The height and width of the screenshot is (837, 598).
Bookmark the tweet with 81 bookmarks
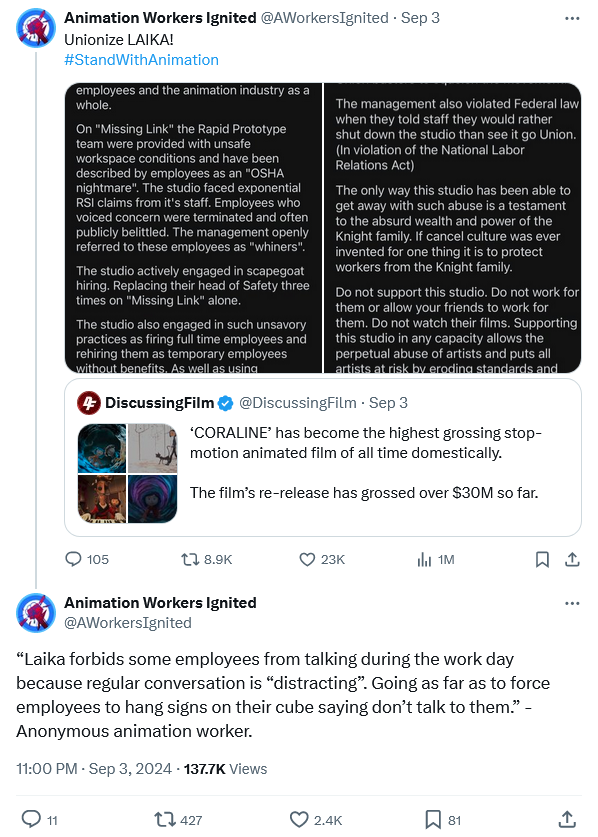tap(443, 820)
